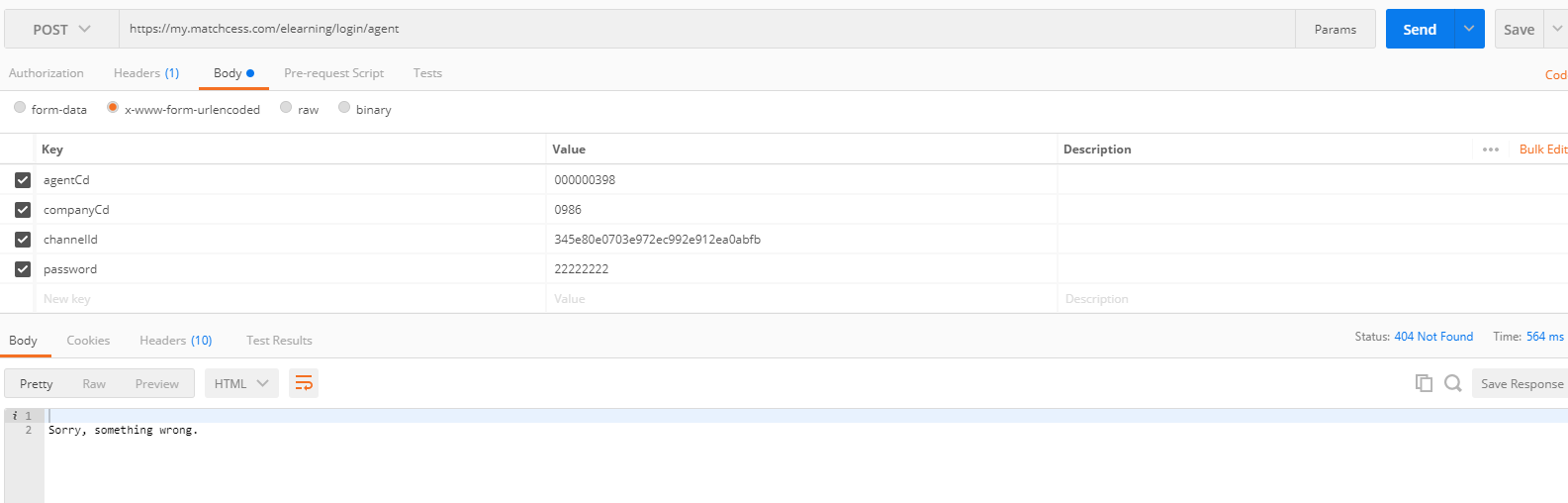The height and width of the screenshot is (503, 1568).
Task: Click the wrap lines icon in response toolbar
Action: [x=304, y=383]
